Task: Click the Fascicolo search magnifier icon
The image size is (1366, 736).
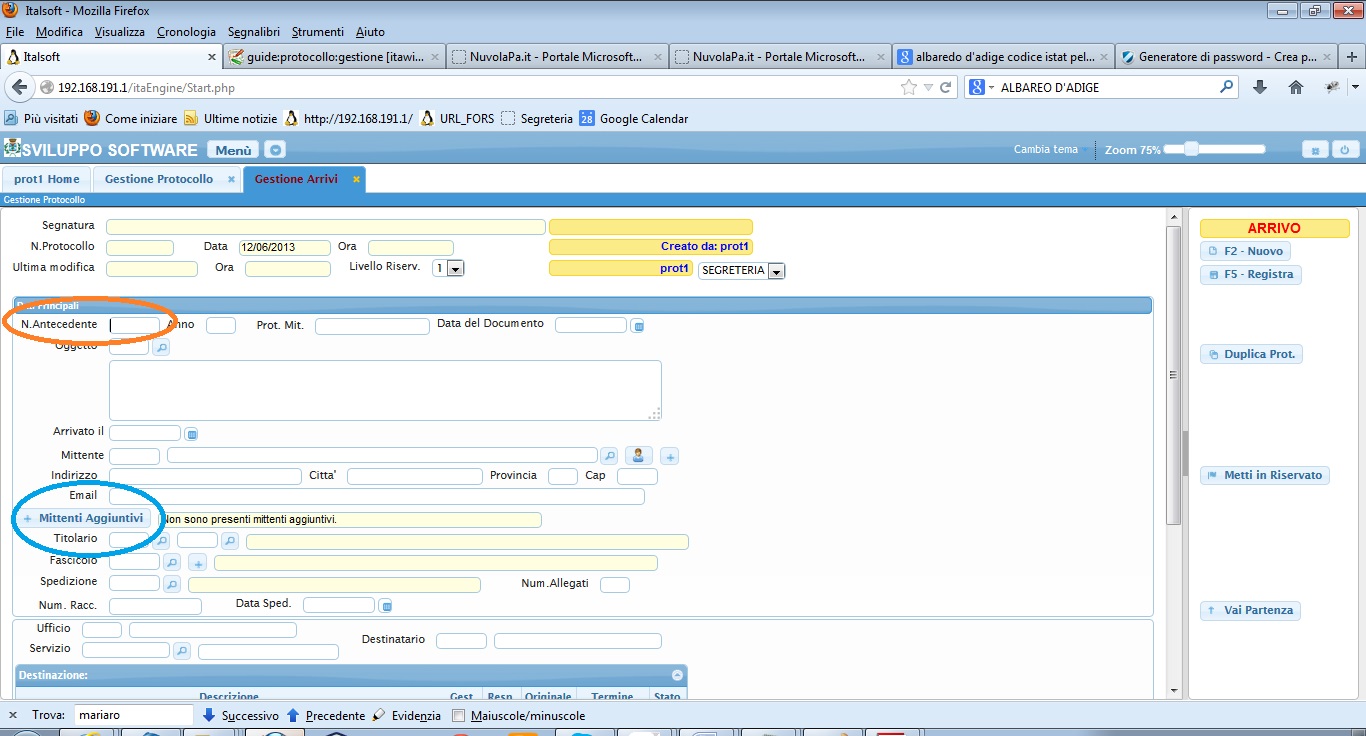Action: tap(172, 563)
